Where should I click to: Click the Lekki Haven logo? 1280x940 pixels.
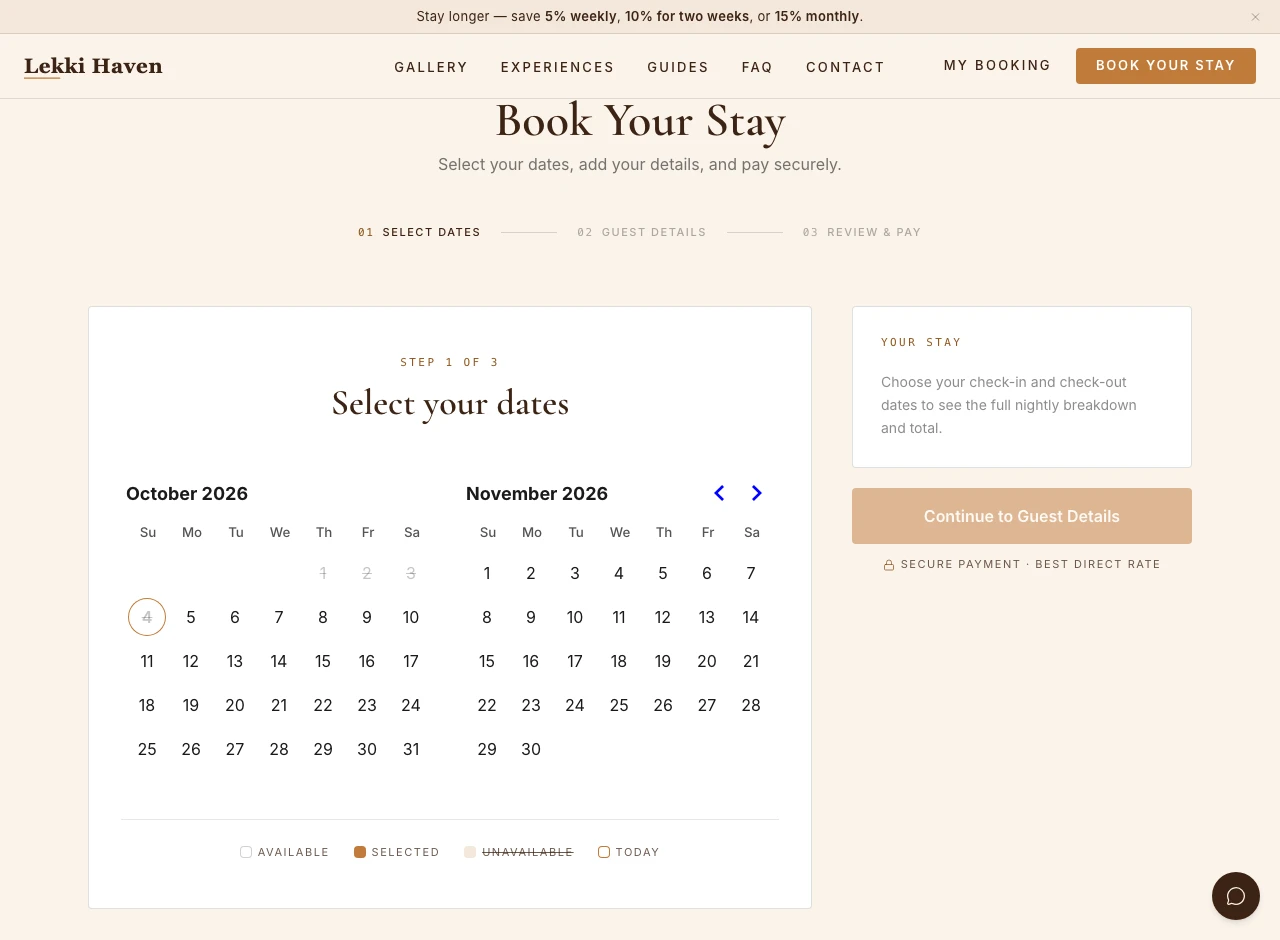click(93, 67)
